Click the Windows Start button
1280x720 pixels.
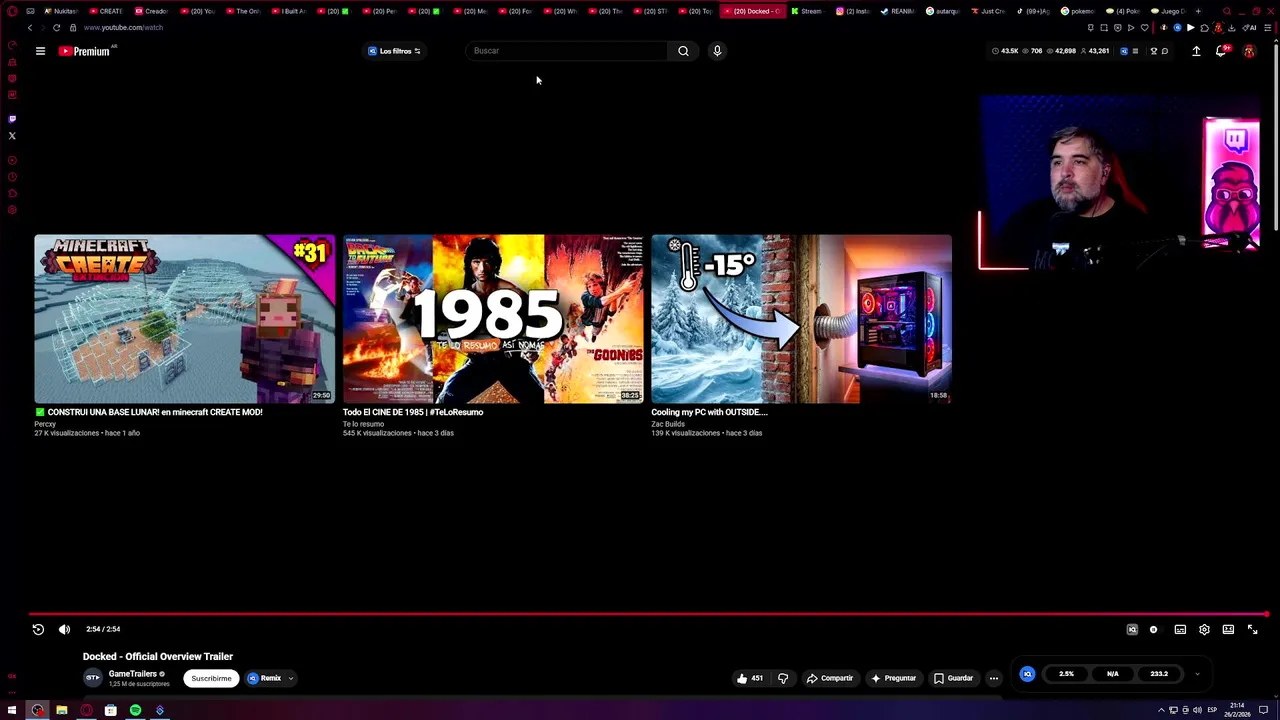click(12, 710)
